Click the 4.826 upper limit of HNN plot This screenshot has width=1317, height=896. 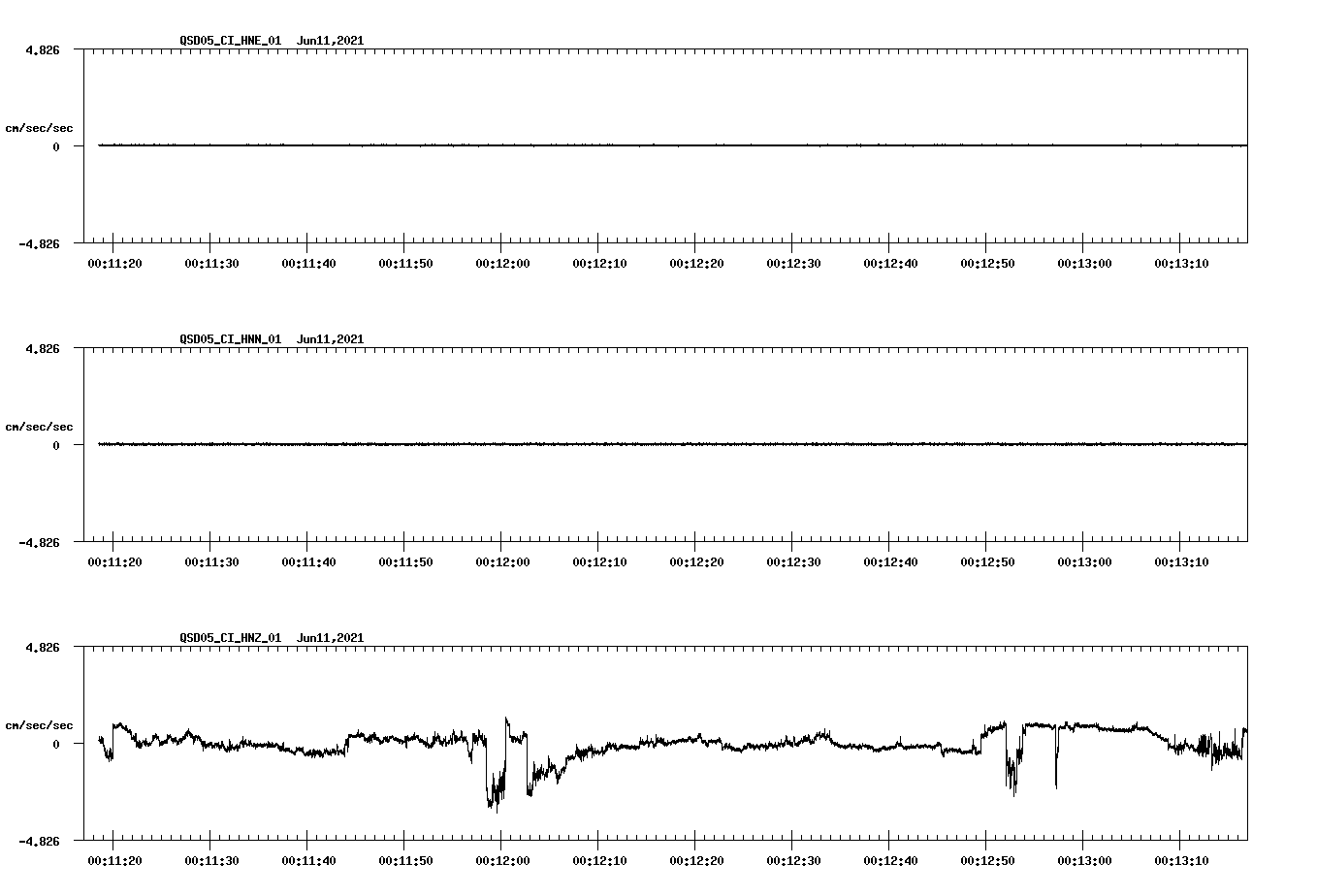pos(43,348)
